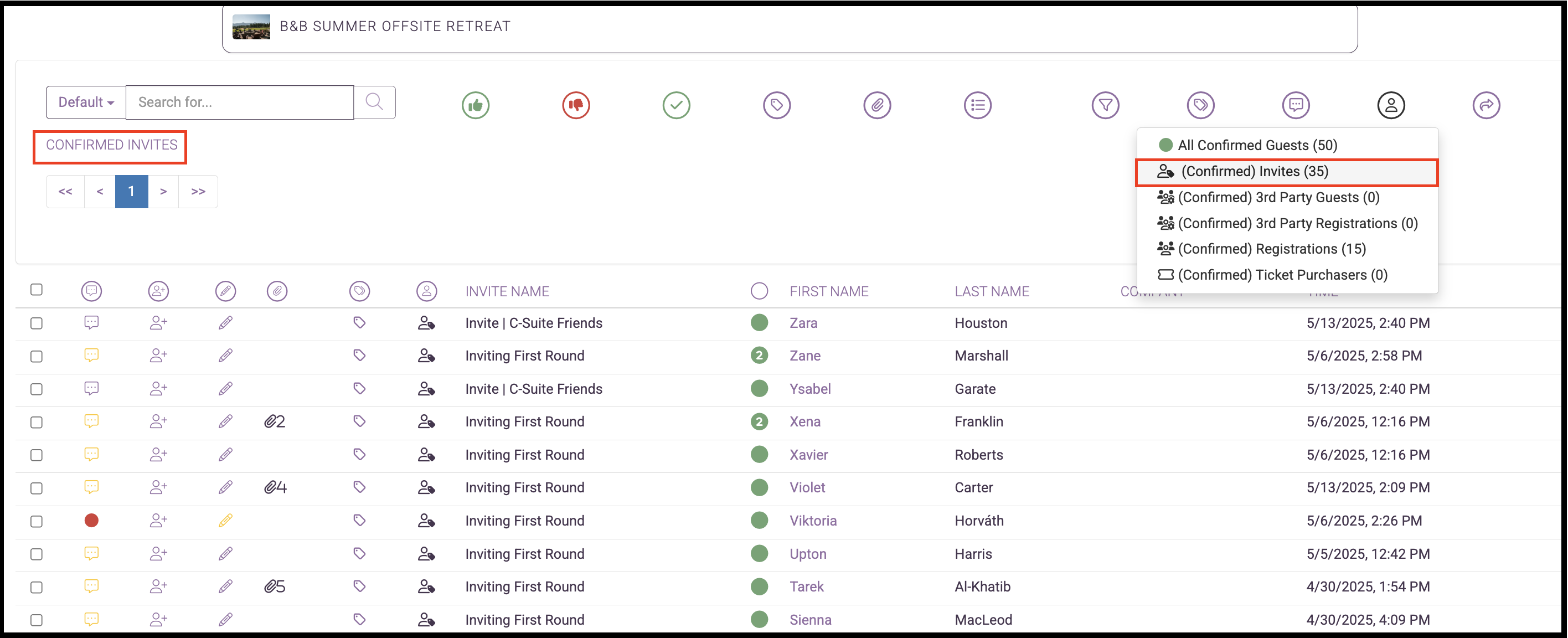This screenshot has height=638, width=1568.
Task: Sort by INVITE NAME column header
Action: 507,292
